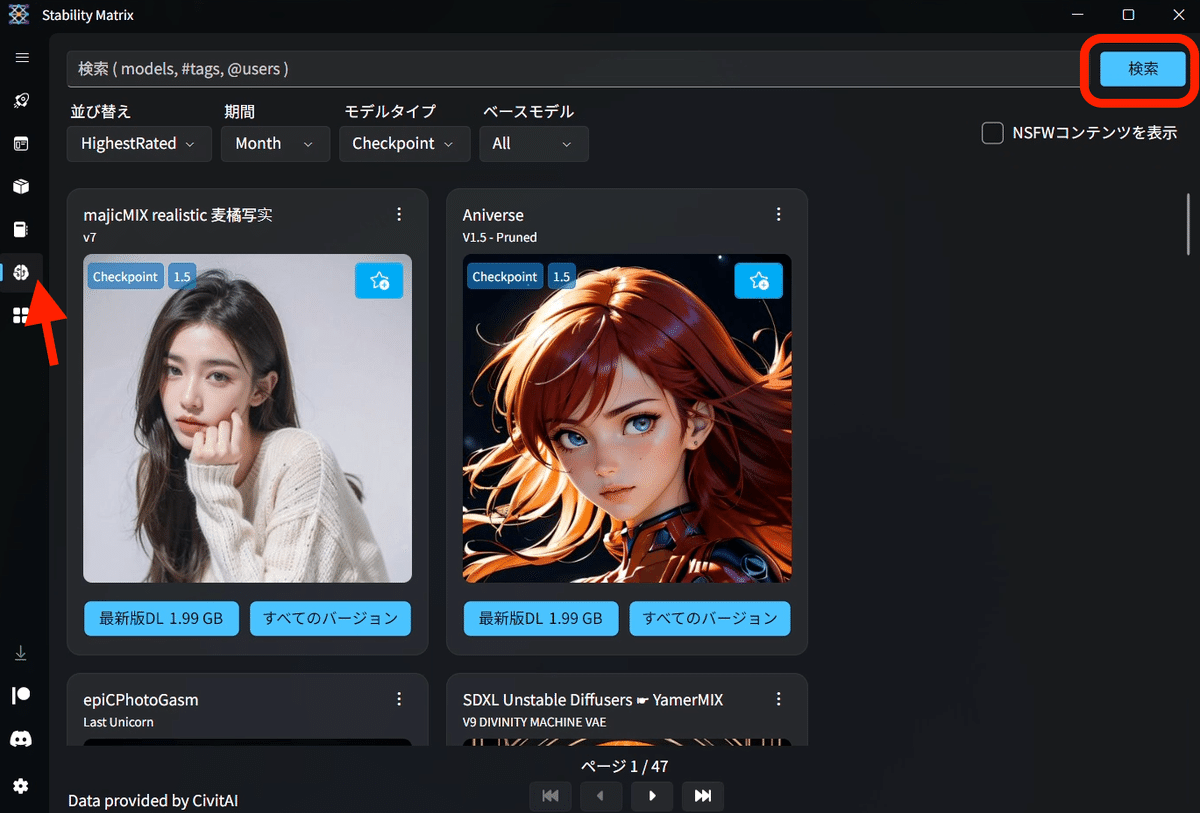Download latest majicMIX realistic 最新版DL 1.99 GB
Screen dimensions: 1200x813
(x=162, y=618)
